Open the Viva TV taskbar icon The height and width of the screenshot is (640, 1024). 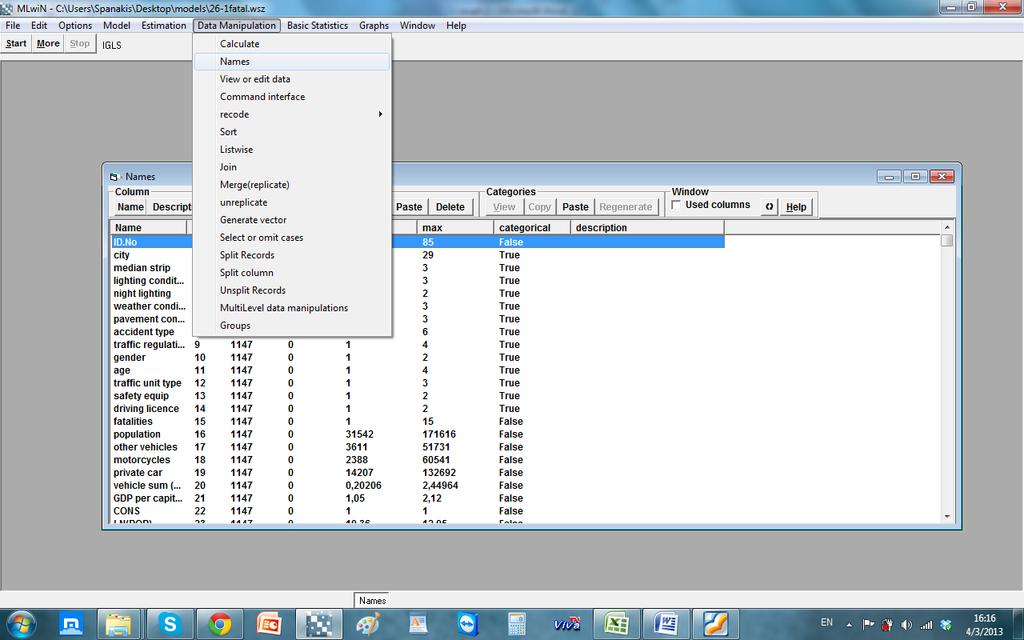point(566,624)
